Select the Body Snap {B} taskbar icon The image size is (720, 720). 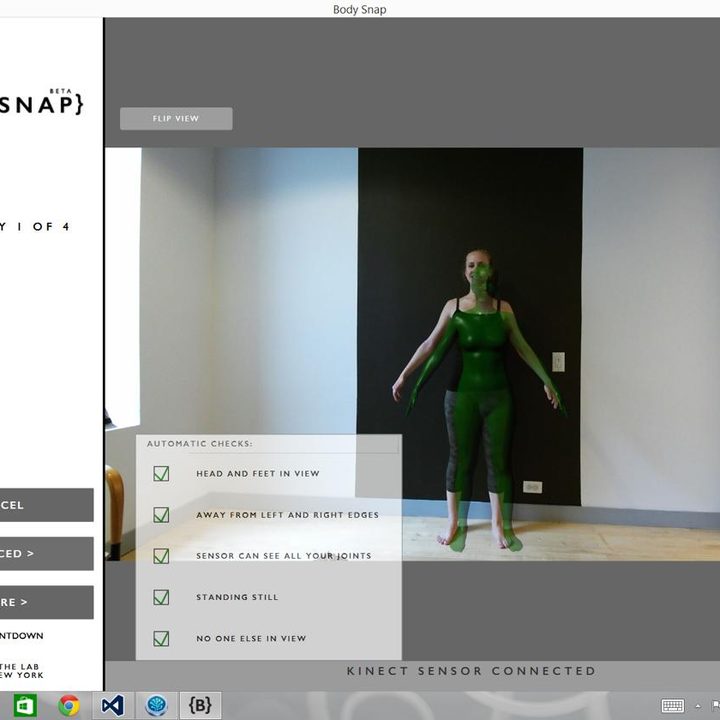click(200, 705)
